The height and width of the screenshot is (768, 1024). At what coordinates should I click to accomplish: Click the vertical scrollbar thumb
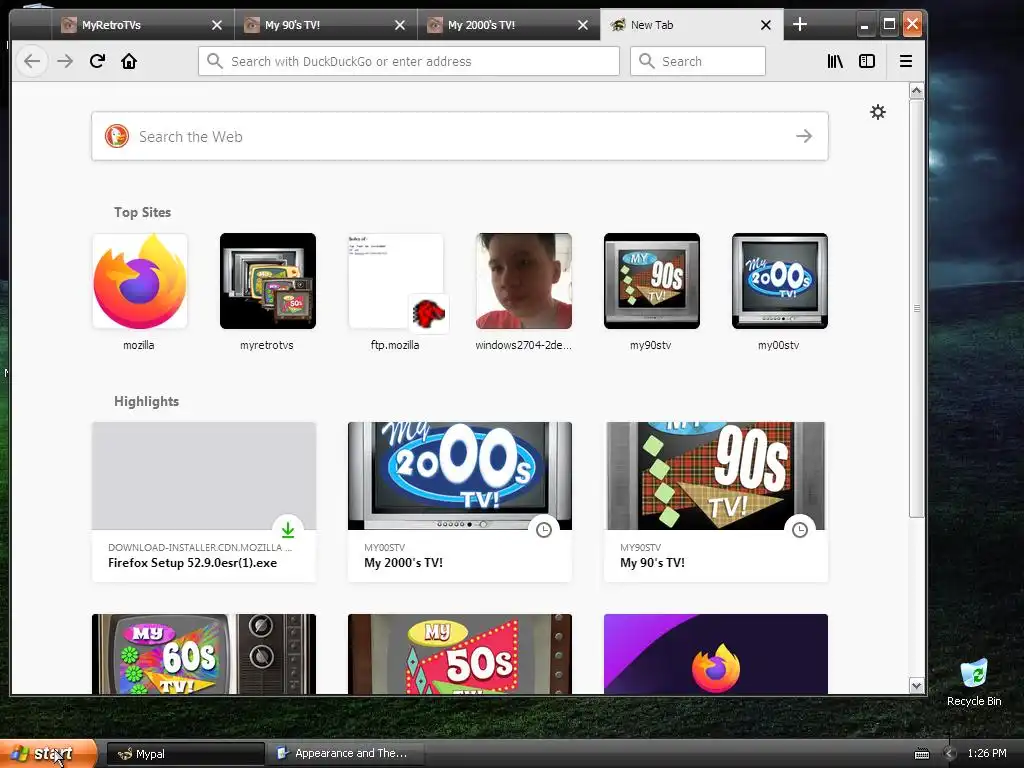tap(916, 308)
